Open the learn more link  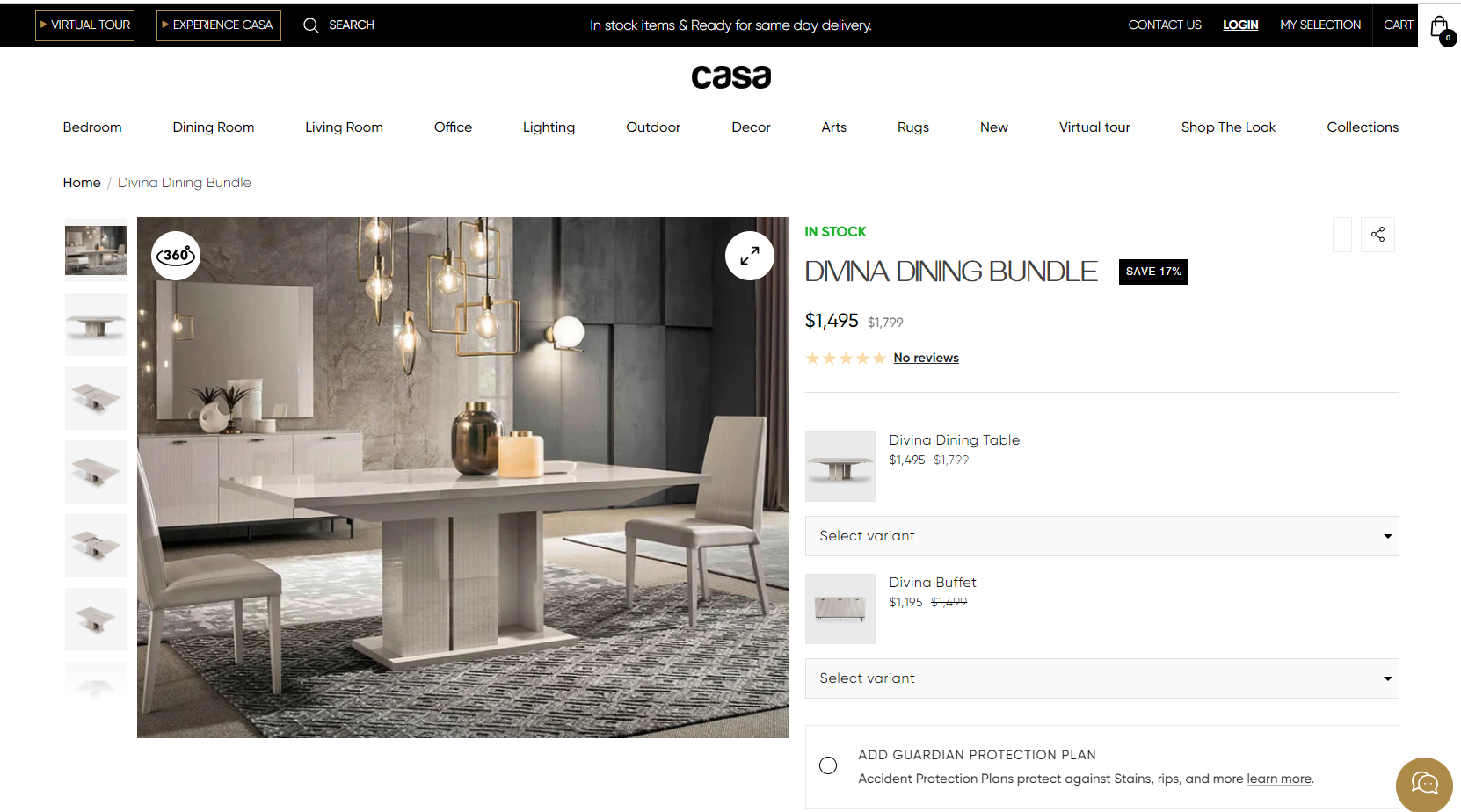pyautogui.click(x=1279, y=779)
